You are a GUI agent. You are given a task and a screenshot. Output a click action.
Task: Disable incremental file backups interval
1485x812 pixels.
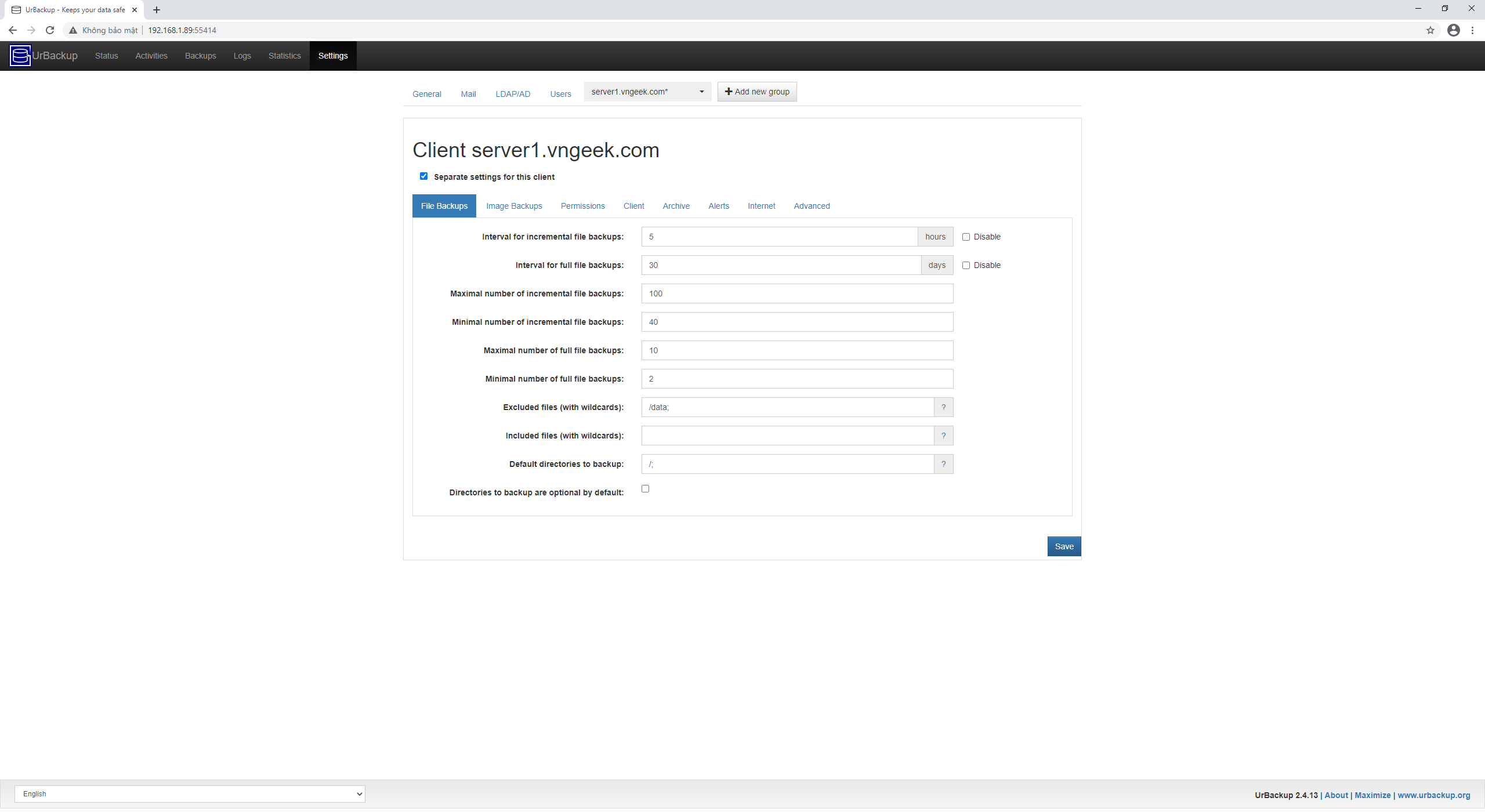pos(966,237)
